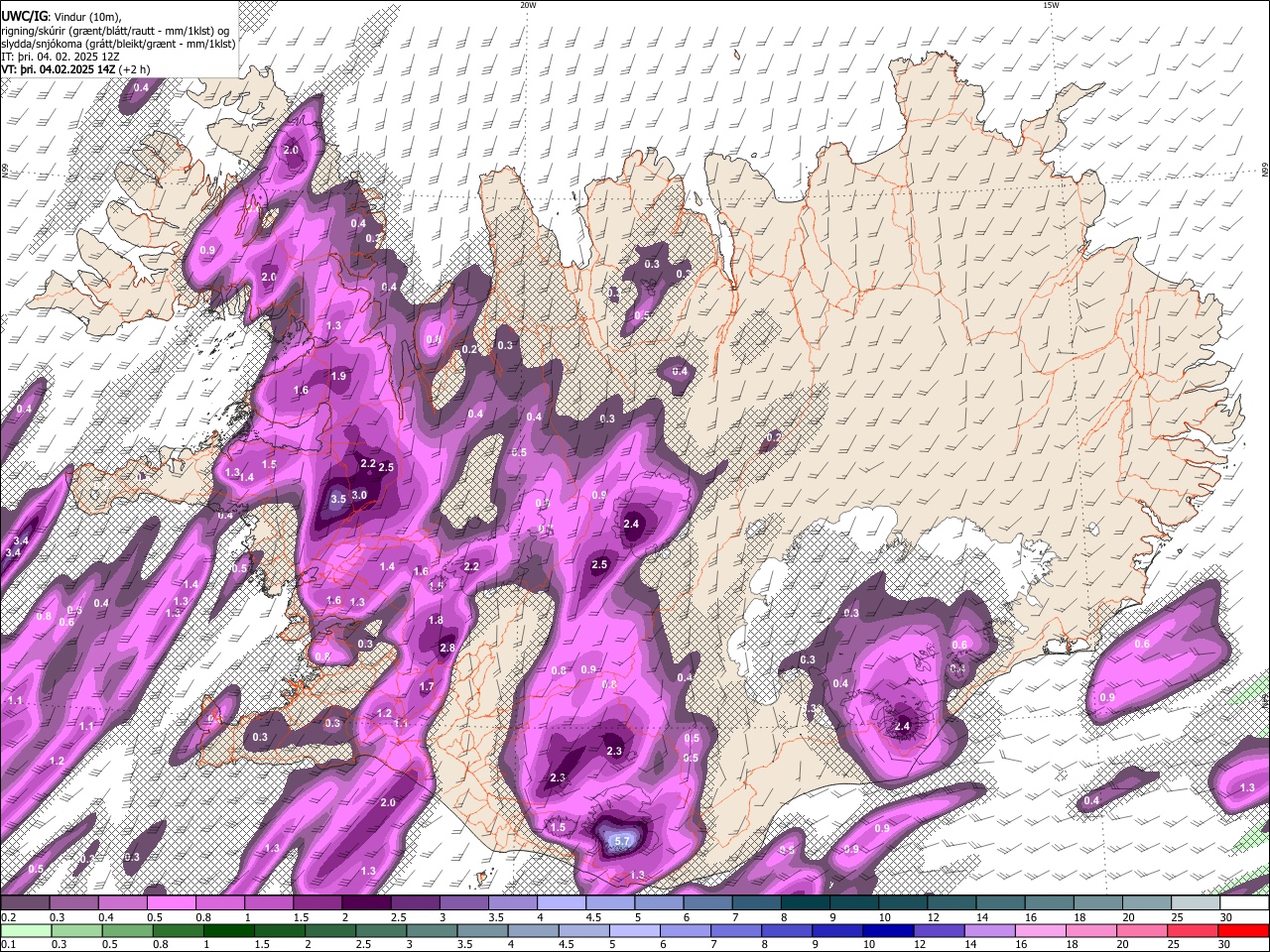Click the slydda/snjókoma legend description line
The width and height of the screenshot is (1270, 952).
click(x=118, y=43)
